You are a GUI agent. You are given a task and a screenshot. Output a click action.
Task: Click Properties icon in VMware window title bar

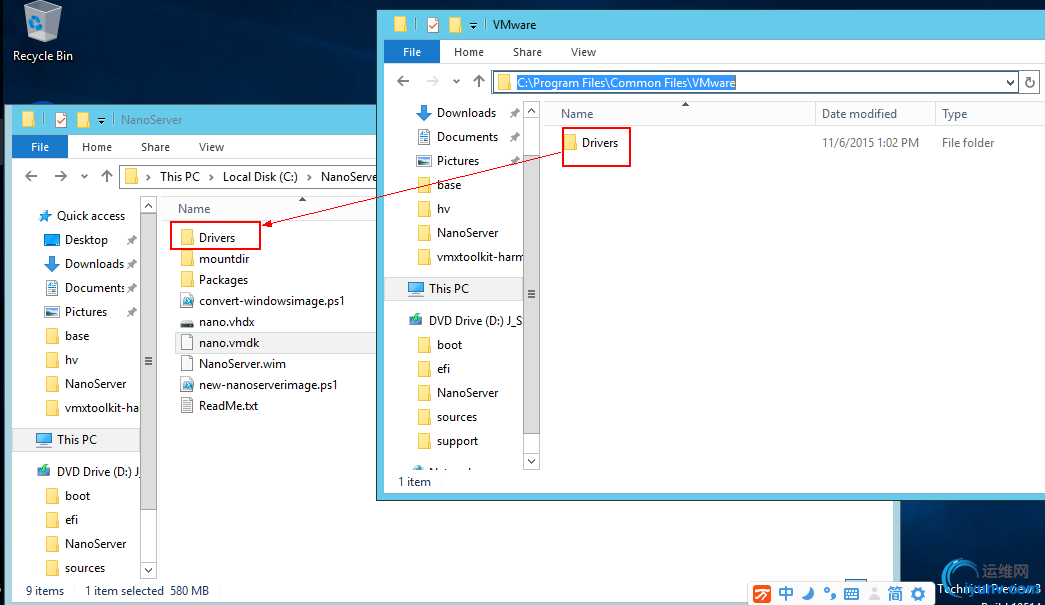click(x=433, y=25)
